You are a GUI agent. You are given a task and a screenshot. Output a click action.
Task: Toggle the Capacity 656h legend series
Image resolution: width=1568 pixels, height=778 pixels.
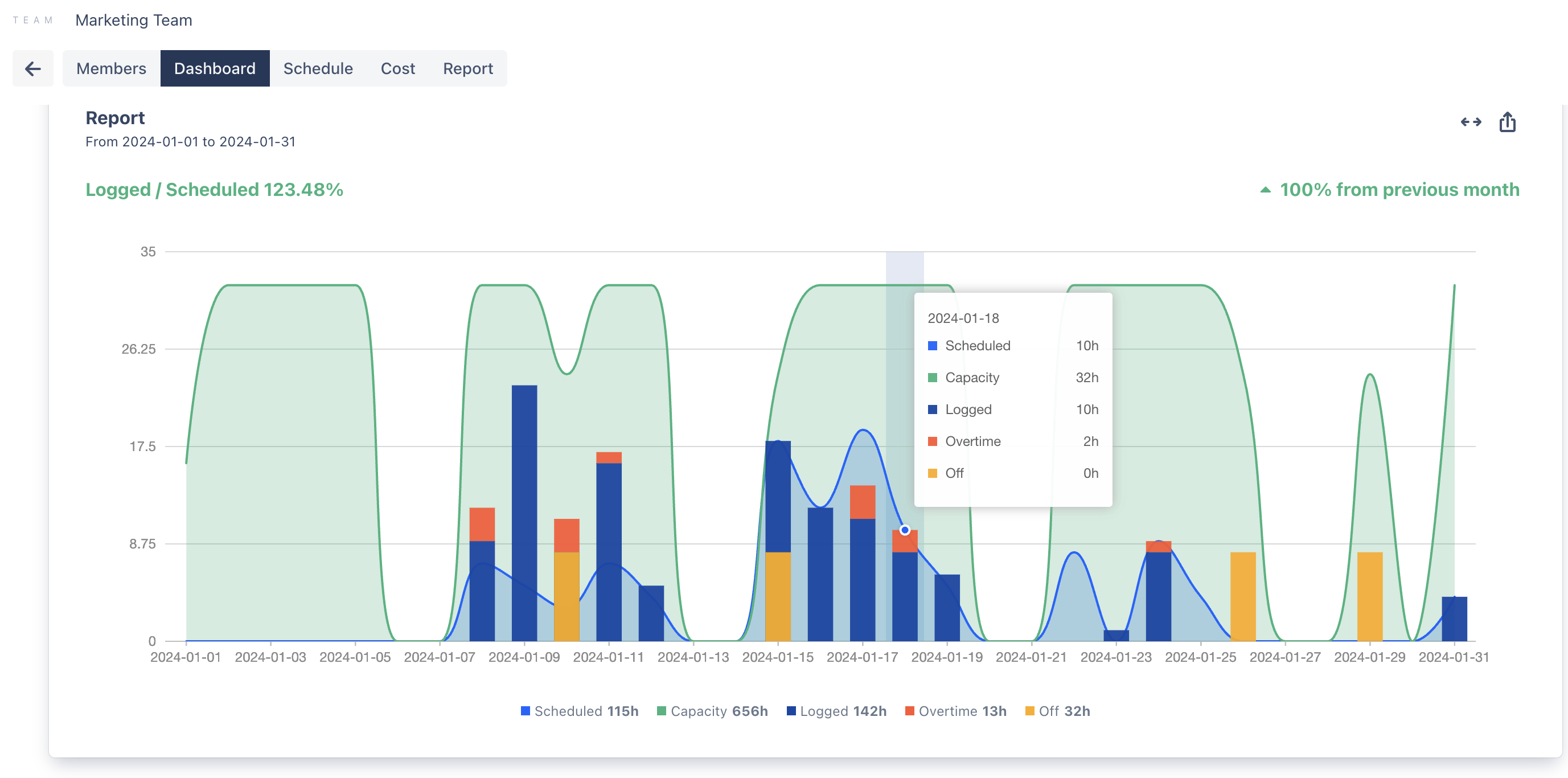pyautogui.click(x=712, y=711)
